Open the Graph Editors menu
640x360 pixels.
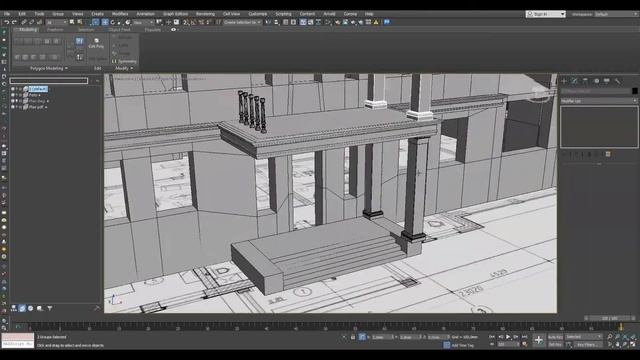pyautogui.click(x=176, y=14)
